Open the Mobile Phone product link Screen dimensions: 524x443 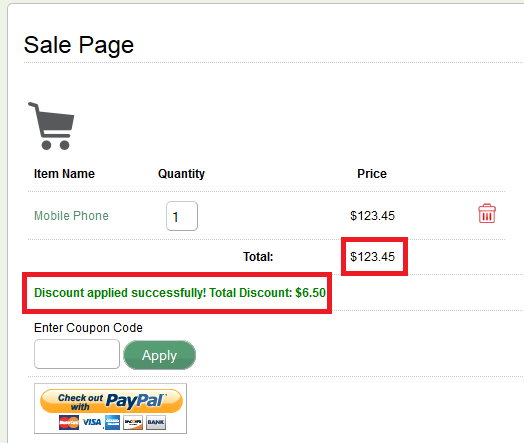(x=72, y=216)
